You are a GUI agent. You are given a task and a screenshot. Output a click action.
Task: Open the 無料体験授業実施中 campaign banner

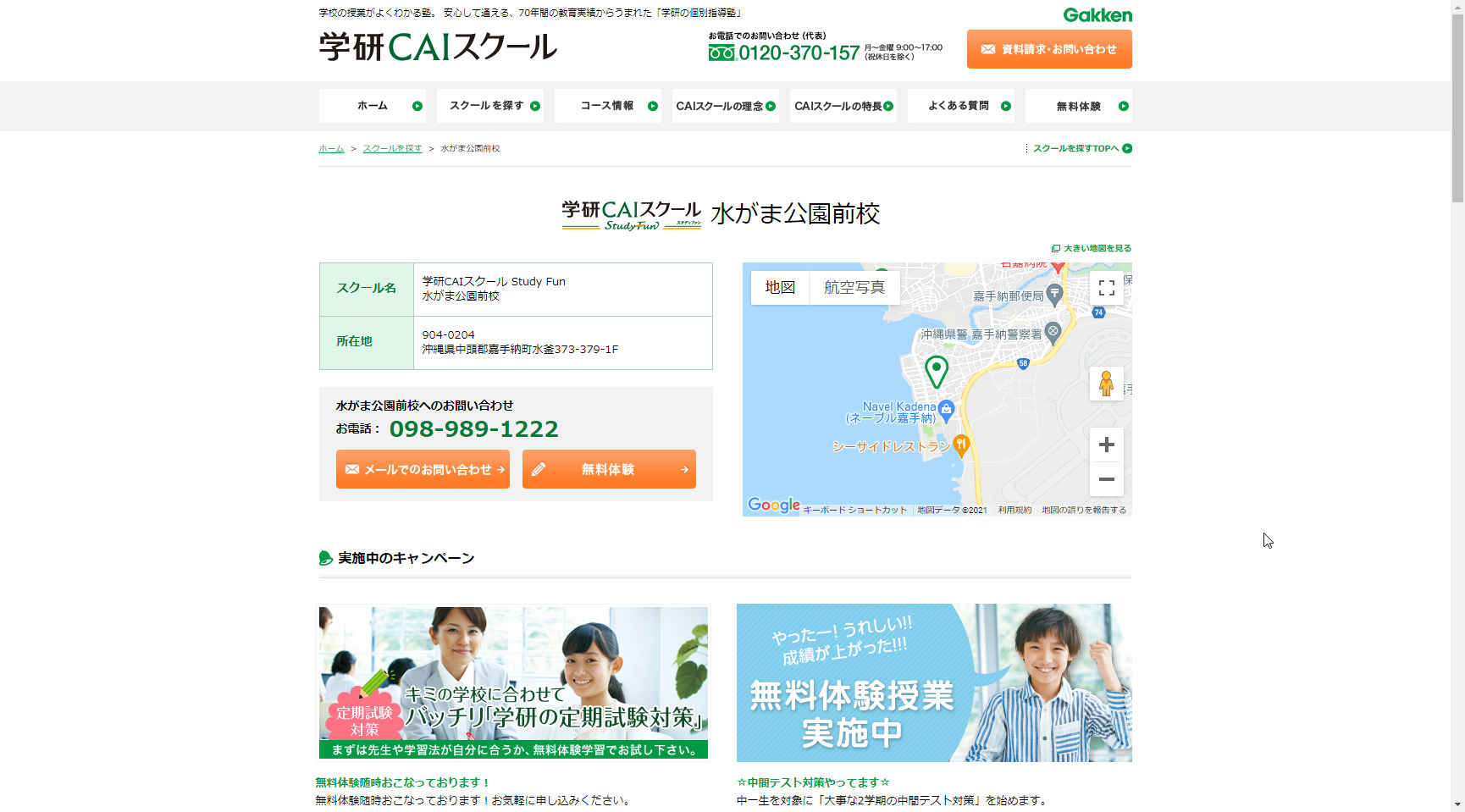(934, 682)
